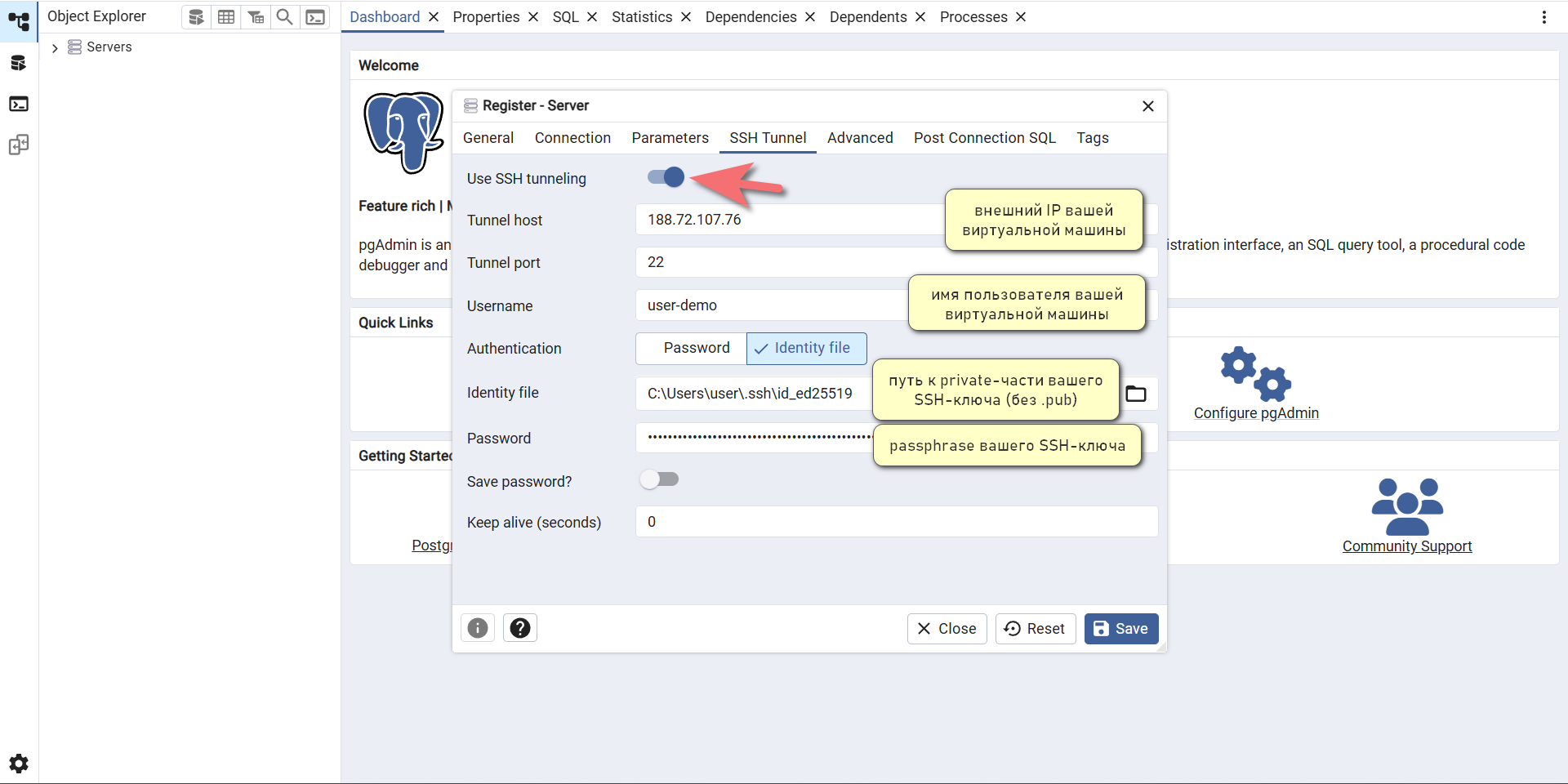Browse for identity file with folder icon
The image size is (1568, 784).
coord(1136,394)
